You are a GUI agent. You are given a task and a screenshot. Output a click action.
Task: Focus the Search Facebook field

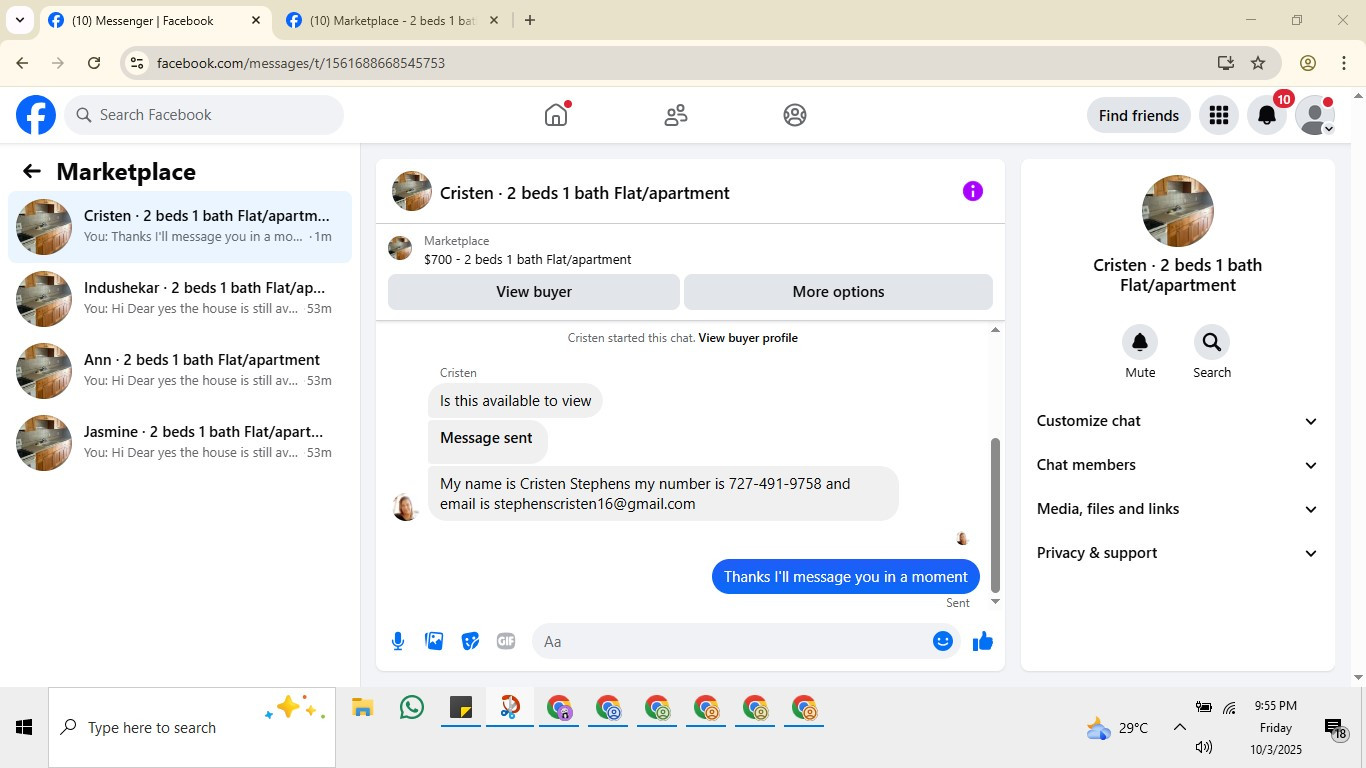(204, 115)
